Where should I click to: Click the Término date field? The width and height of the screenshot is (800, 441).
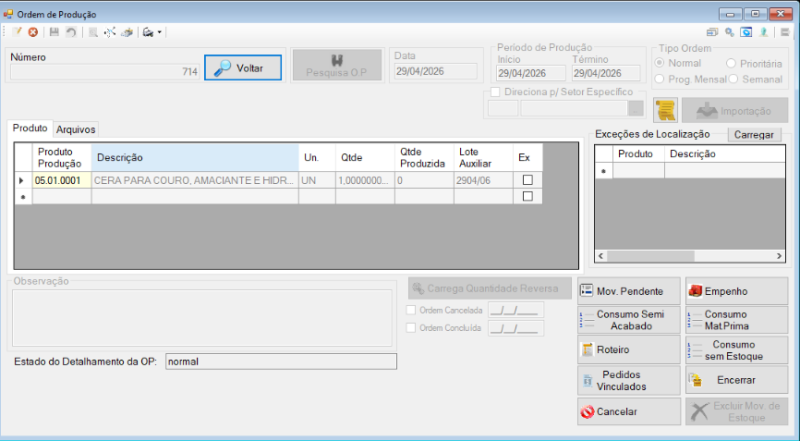(x=606, y=74)
